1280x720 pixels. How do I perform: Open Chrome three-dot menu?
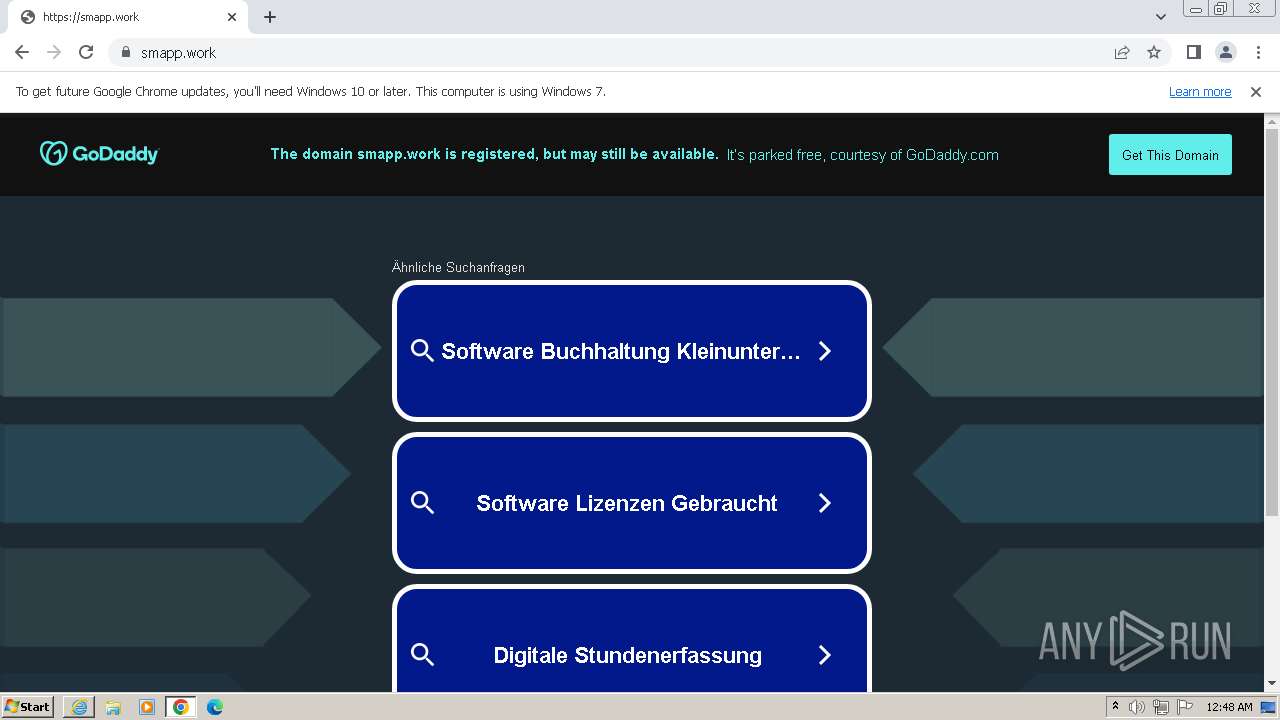pyautogui.click(x=1257, y=52)
